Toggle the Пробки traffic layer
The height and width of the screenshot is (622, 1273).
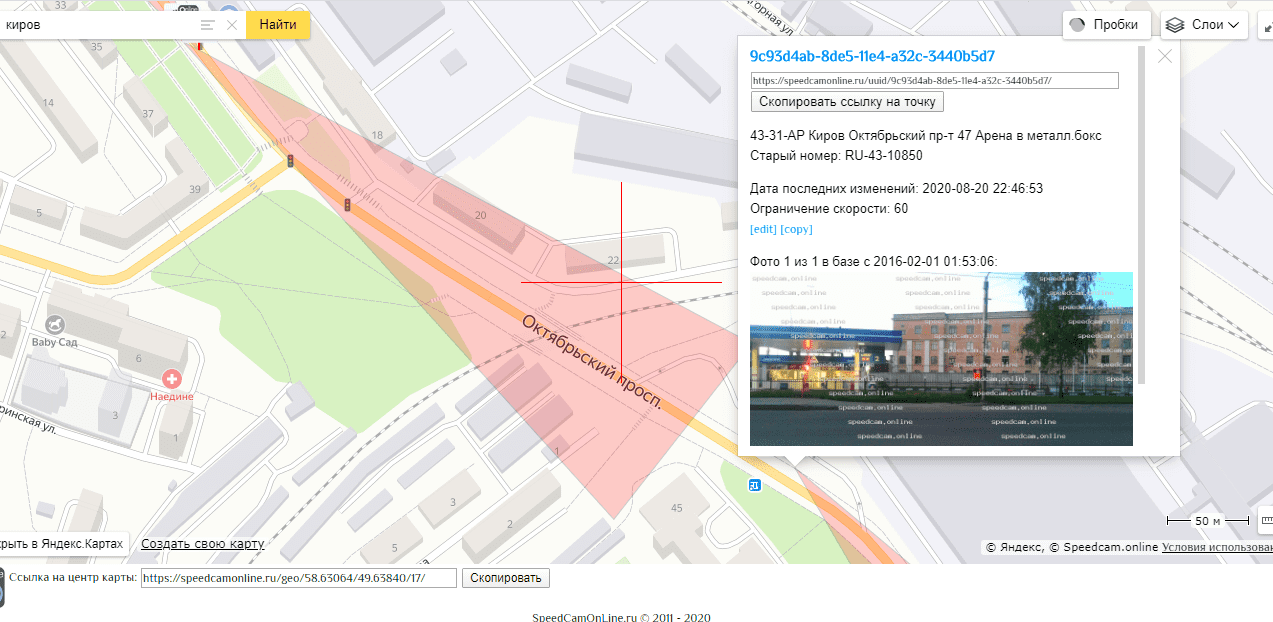1106,25
